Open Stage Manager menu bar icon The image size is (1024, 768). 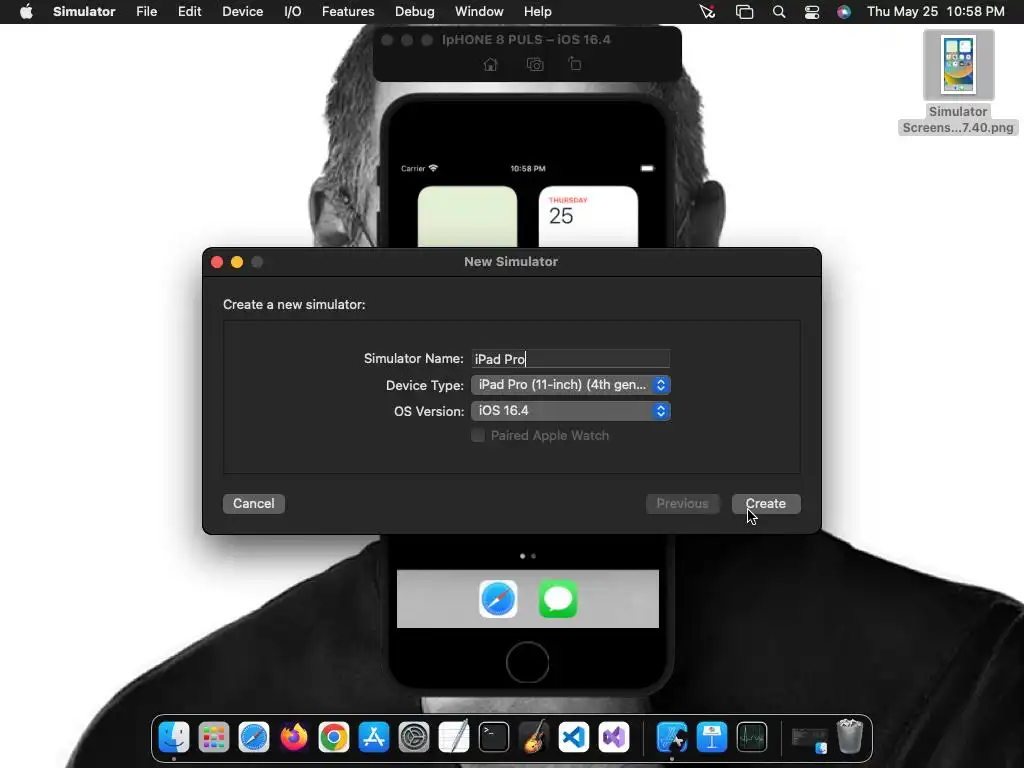pyautogui.click(x=744, y=12)
